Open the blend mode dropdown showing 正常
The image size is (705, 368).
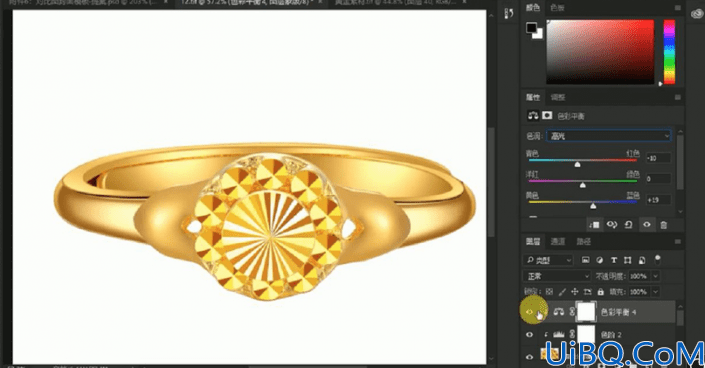(x=557, y=276)
